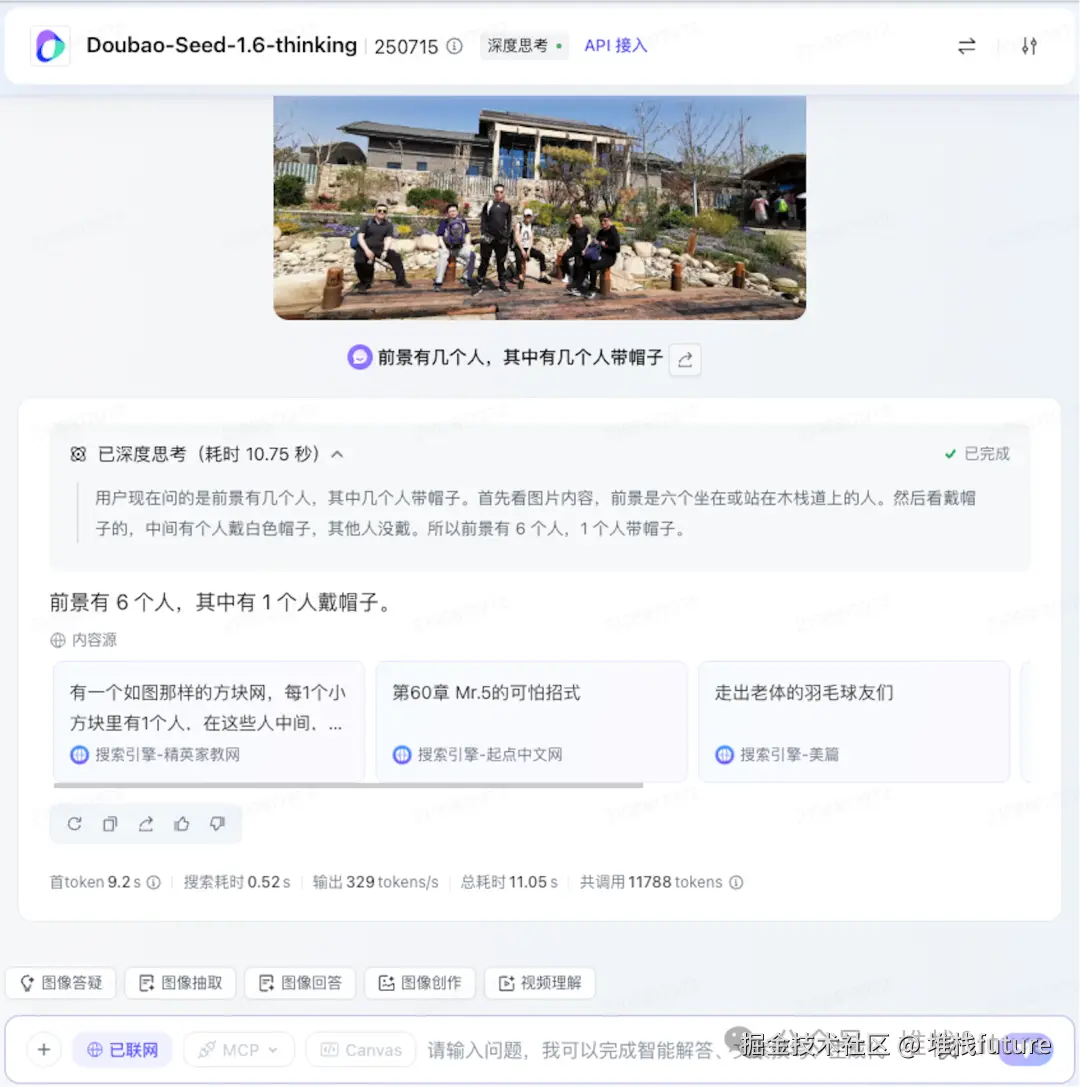Viewport: 1080px width, 1087px height.
Task: Toggle 已联网 web search mode
Action: click(122, 1049)
